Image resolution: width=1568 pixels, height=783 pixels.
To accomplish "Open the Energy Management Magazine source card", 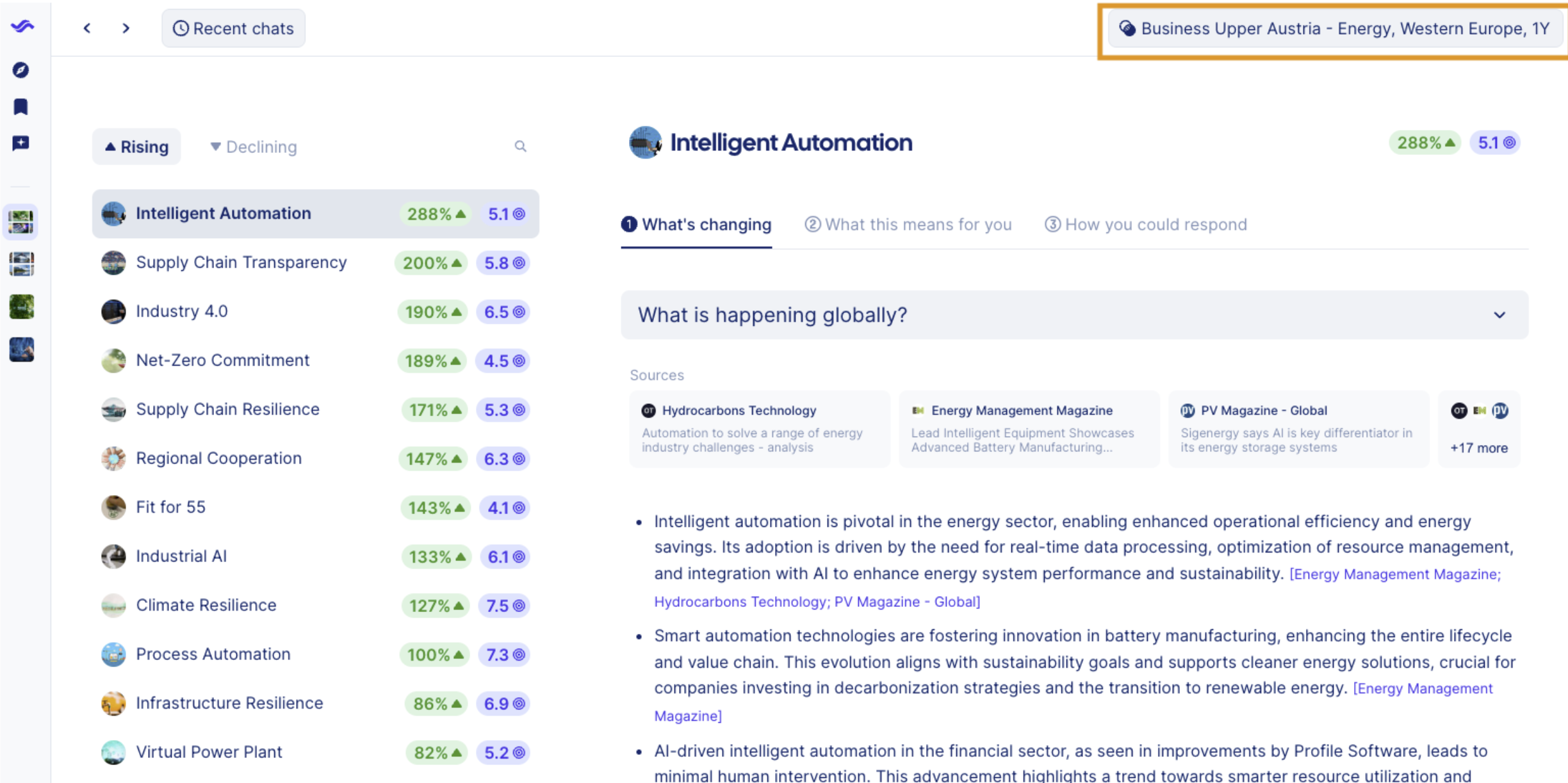I will 1029,428.
